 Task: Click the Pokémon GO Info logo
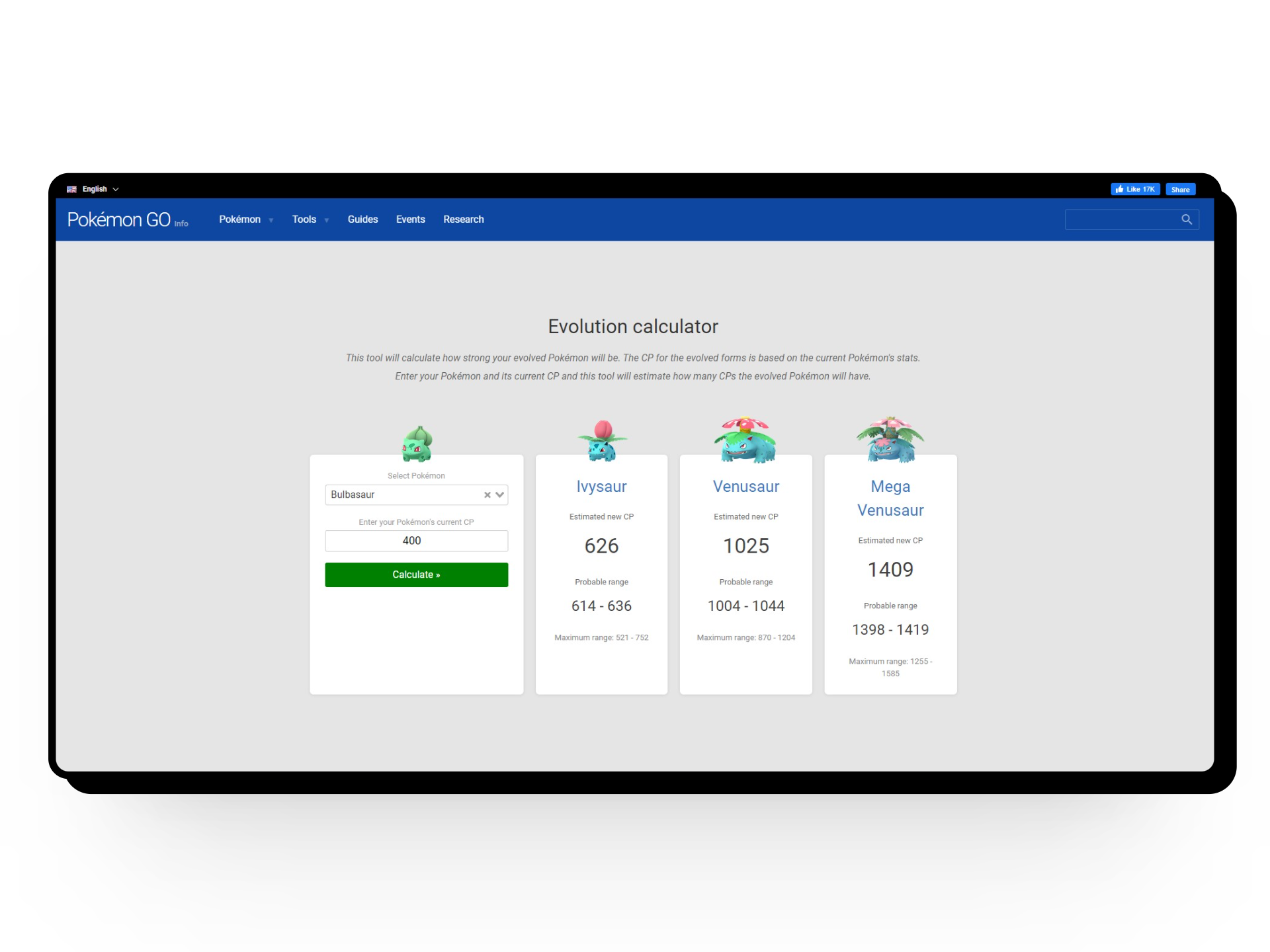128,220
